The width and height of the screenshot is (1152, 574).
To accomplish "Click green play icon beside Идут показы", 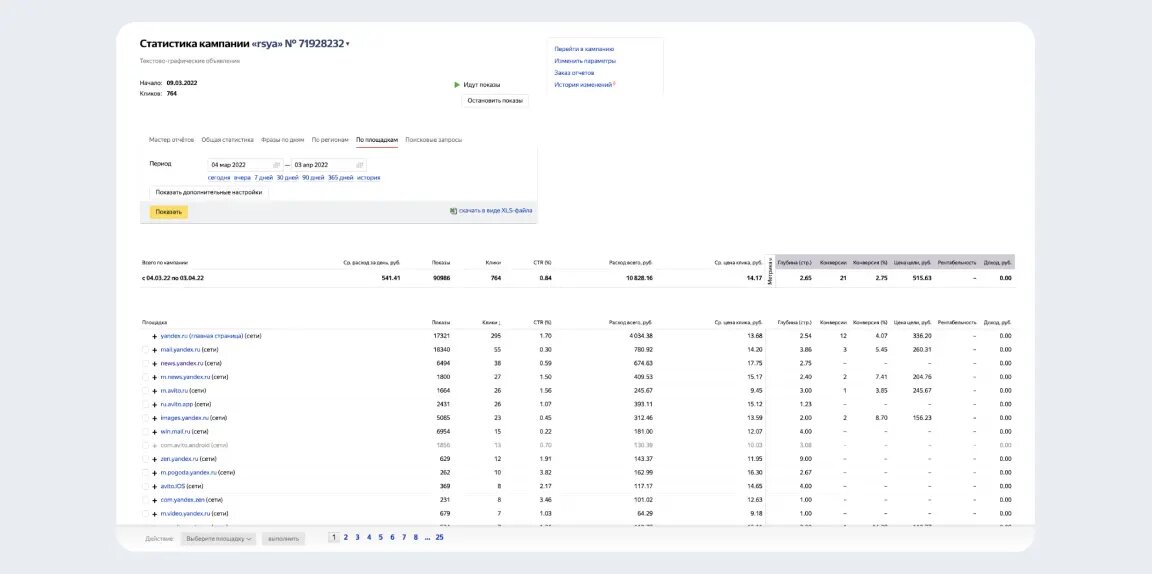I will (x=457, y=85).
